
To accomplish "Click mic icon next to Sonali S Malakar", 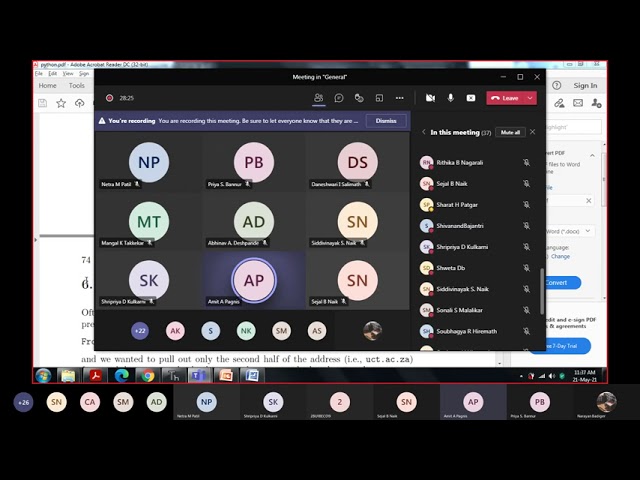I will [x=527, y=310].
